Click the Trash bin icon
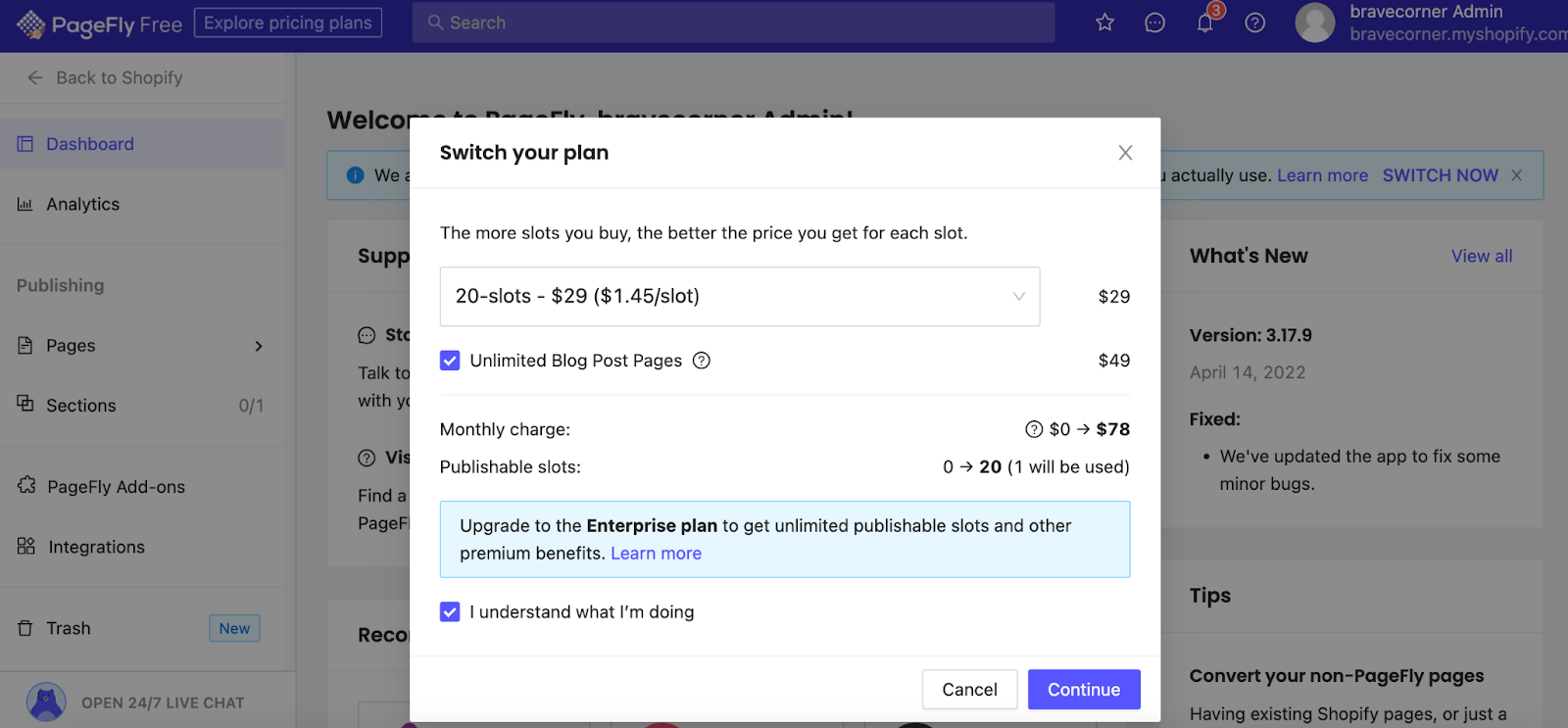The width and height of the screenshot is (1568, 728). click(x=25, y=628)
